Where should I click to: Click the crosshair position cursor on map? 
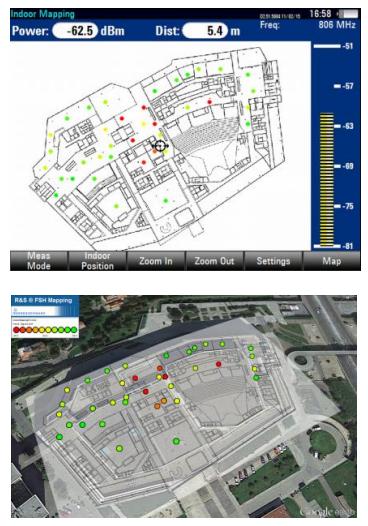tap(160, 146)
